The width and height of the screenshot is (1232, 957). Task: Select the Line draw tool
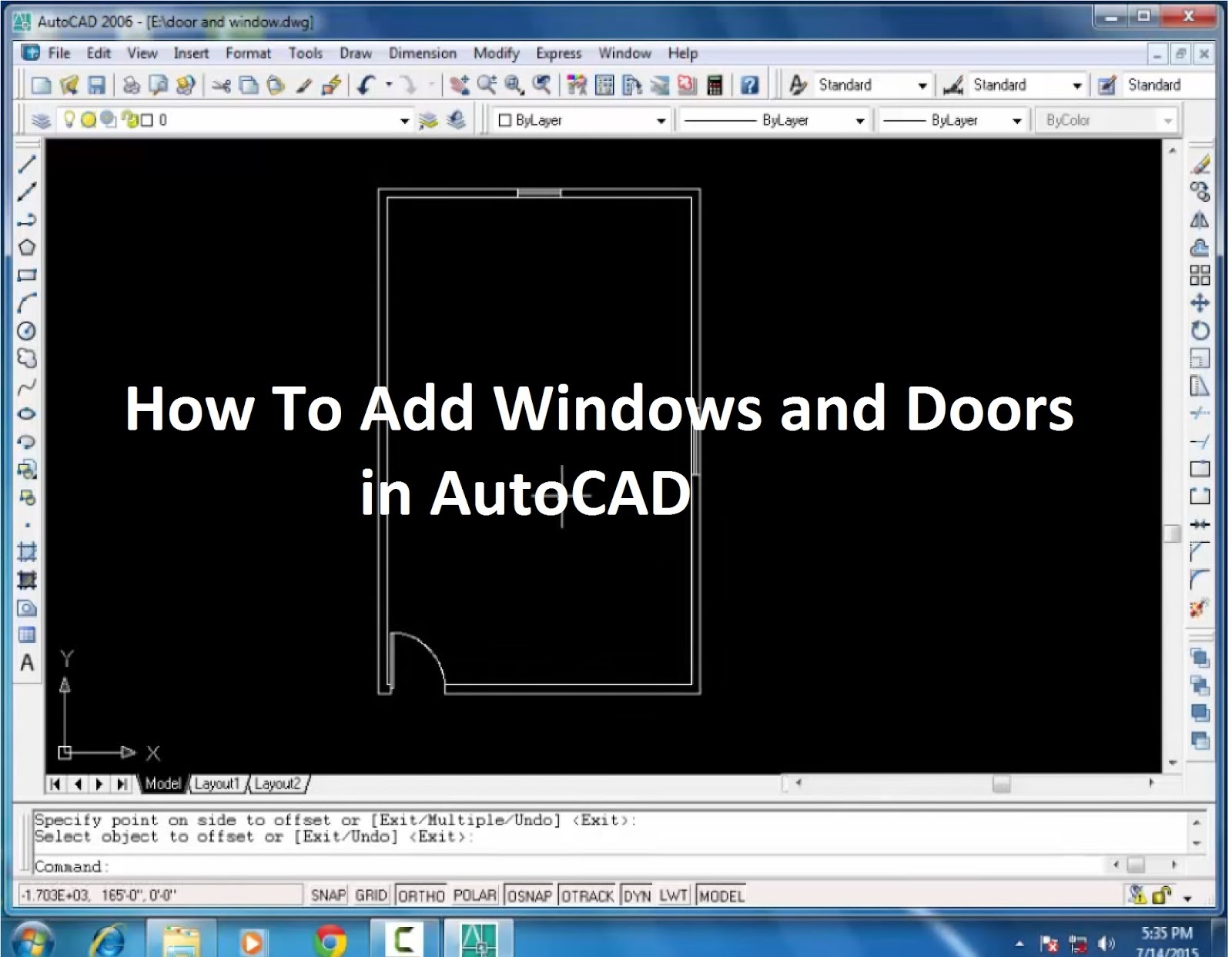(x=27, y=164)
